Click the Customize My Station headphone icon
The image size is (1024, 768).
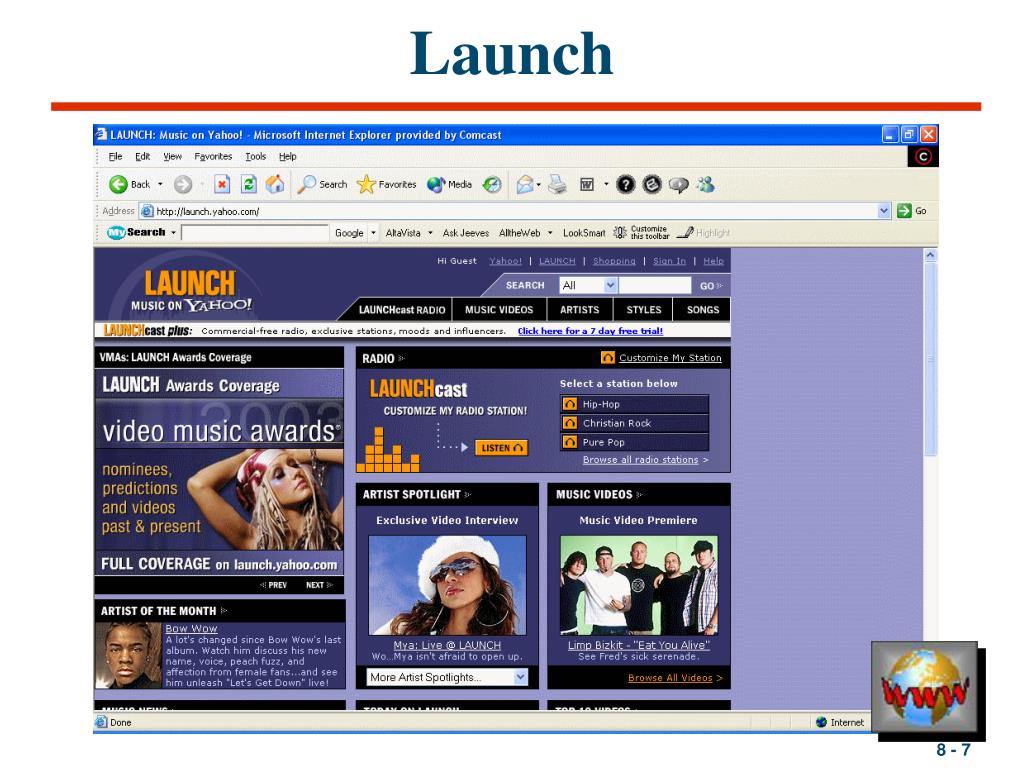click(607, 357)
